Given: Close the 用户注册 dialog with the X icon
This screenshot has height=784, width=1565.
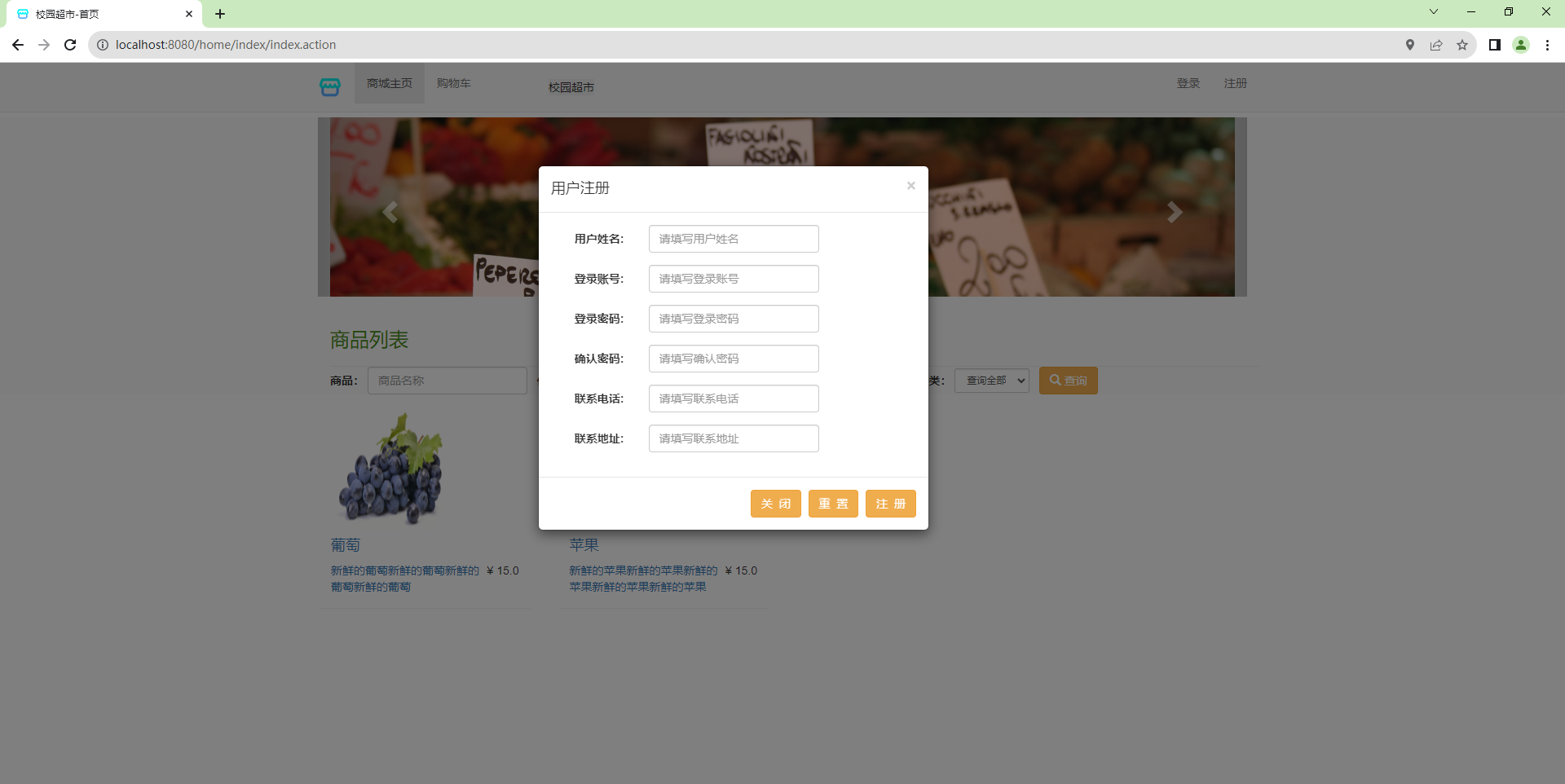Looking at the screenshot, I should pos(910,185).
